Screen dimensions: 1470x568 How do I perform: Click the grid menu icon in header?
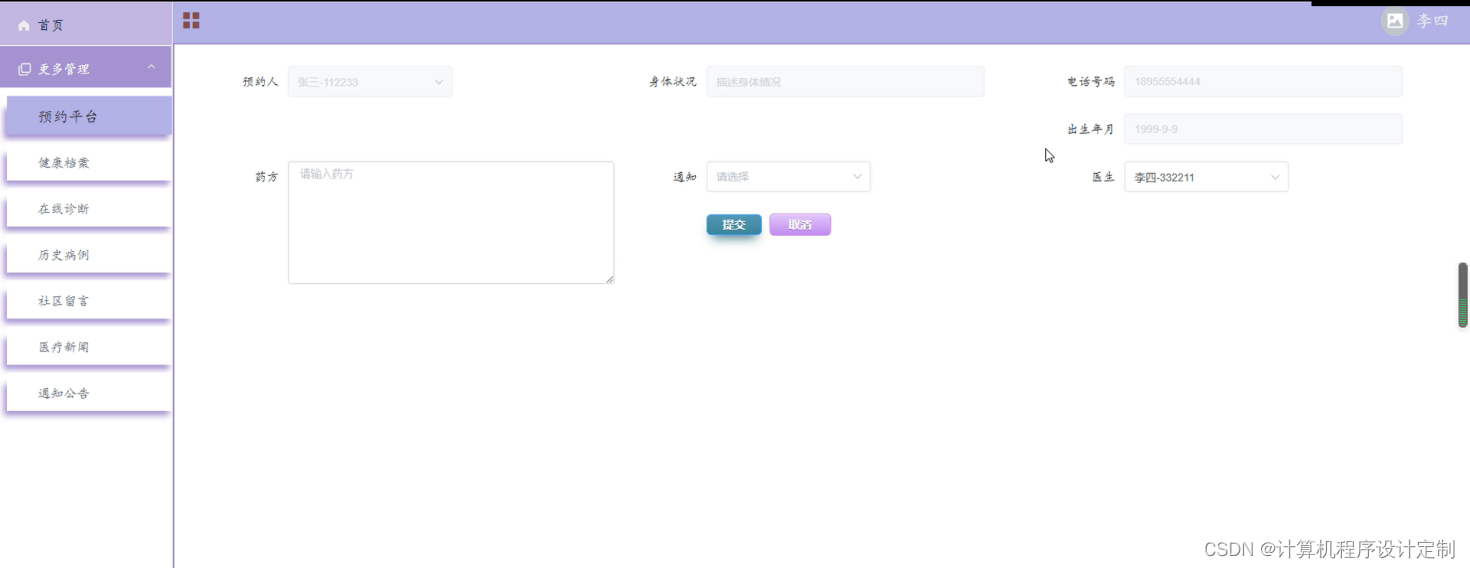pyautogui.click(x=191, y=20)
